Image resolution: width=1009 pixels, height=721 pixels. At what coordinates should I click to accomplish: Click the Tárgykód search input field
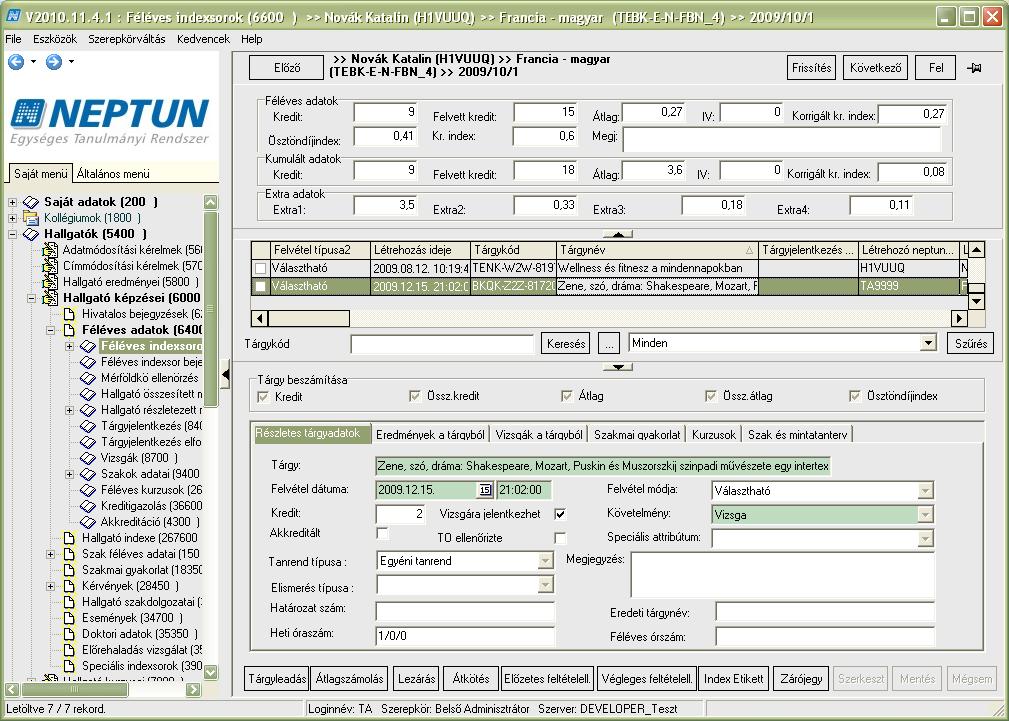[442, 344]
